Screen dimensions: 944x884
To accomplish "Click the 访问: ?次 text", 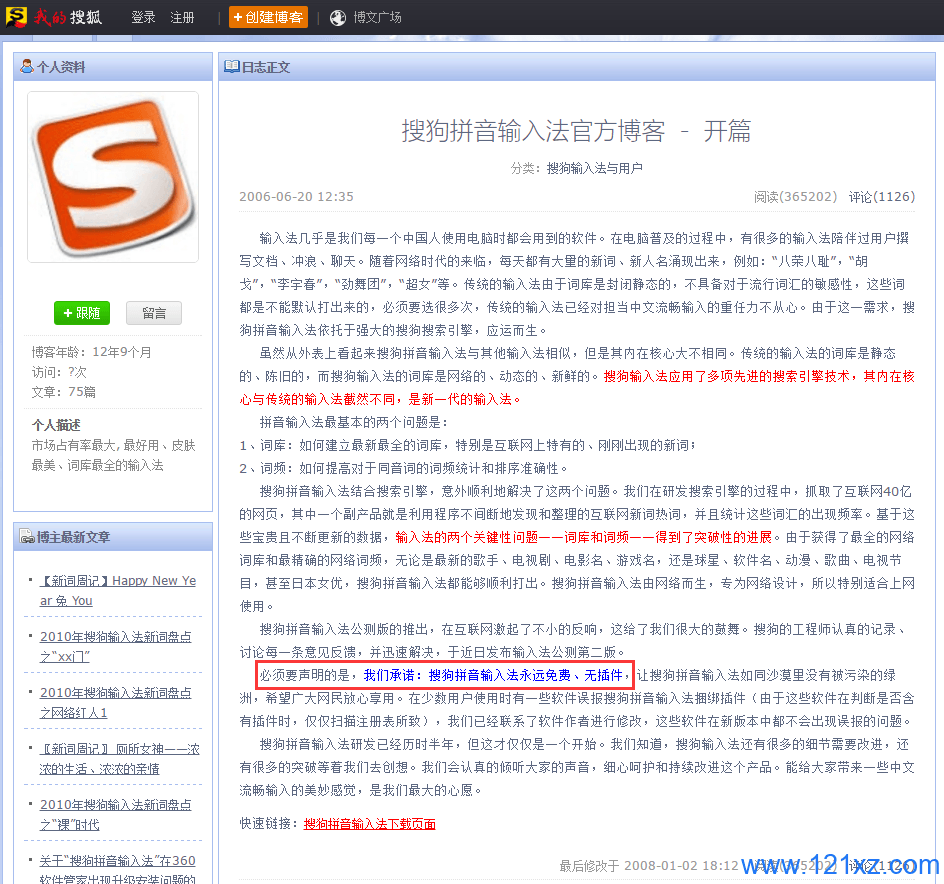I will click(x=60, y=372).
